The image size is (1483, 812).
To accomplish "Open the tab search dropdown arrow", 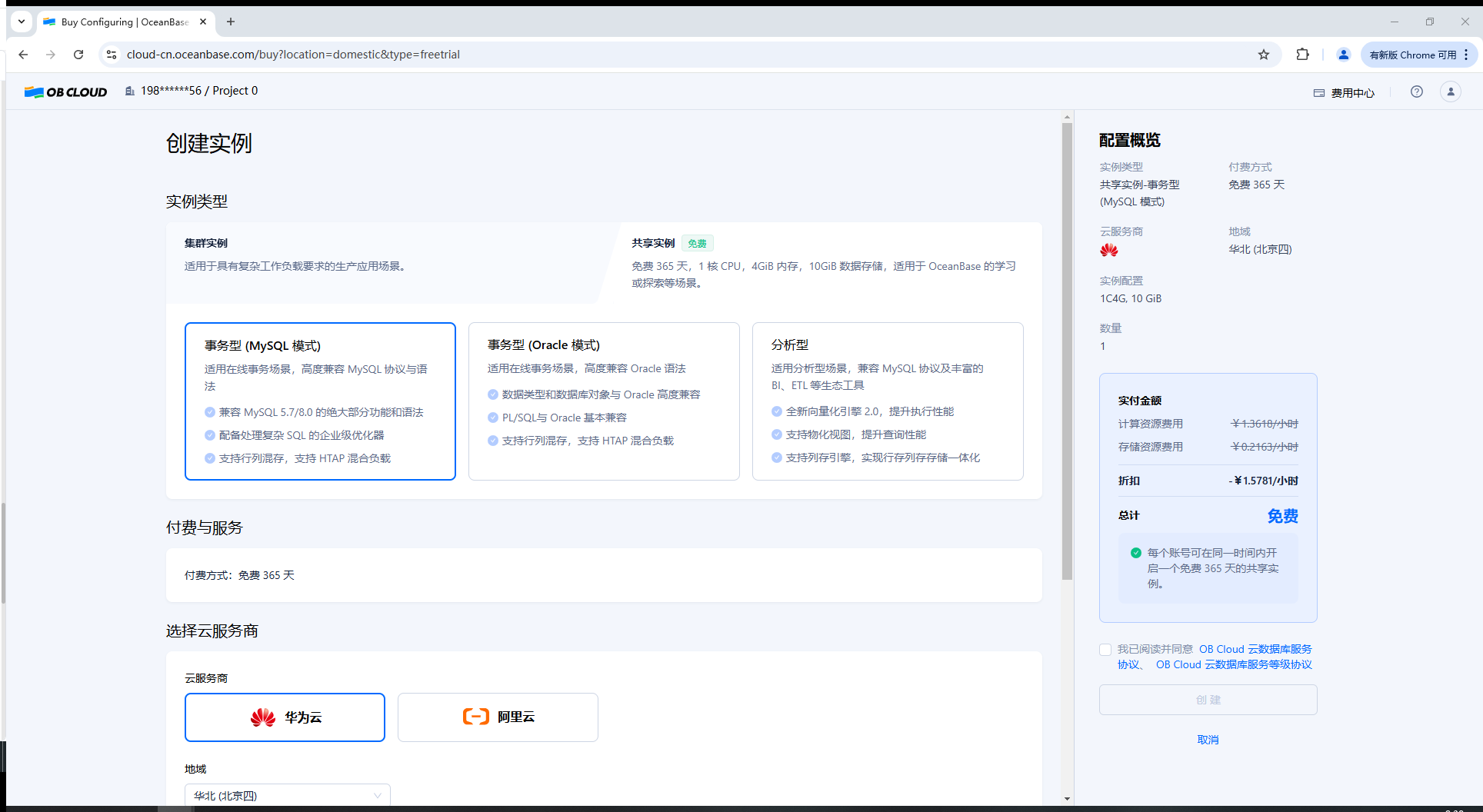I will [22, 22].
